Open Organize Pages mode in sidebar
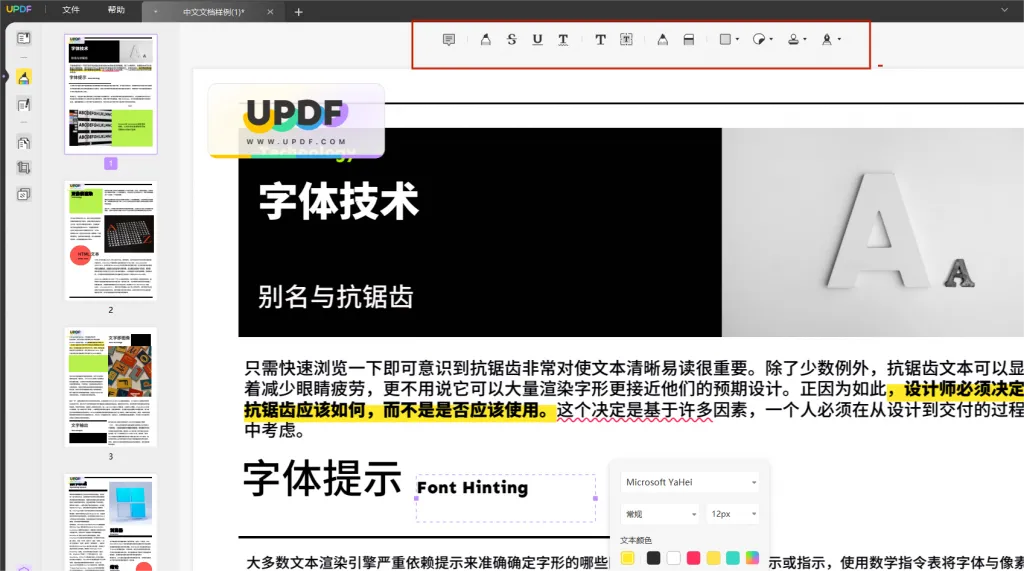 pos(24,143)
